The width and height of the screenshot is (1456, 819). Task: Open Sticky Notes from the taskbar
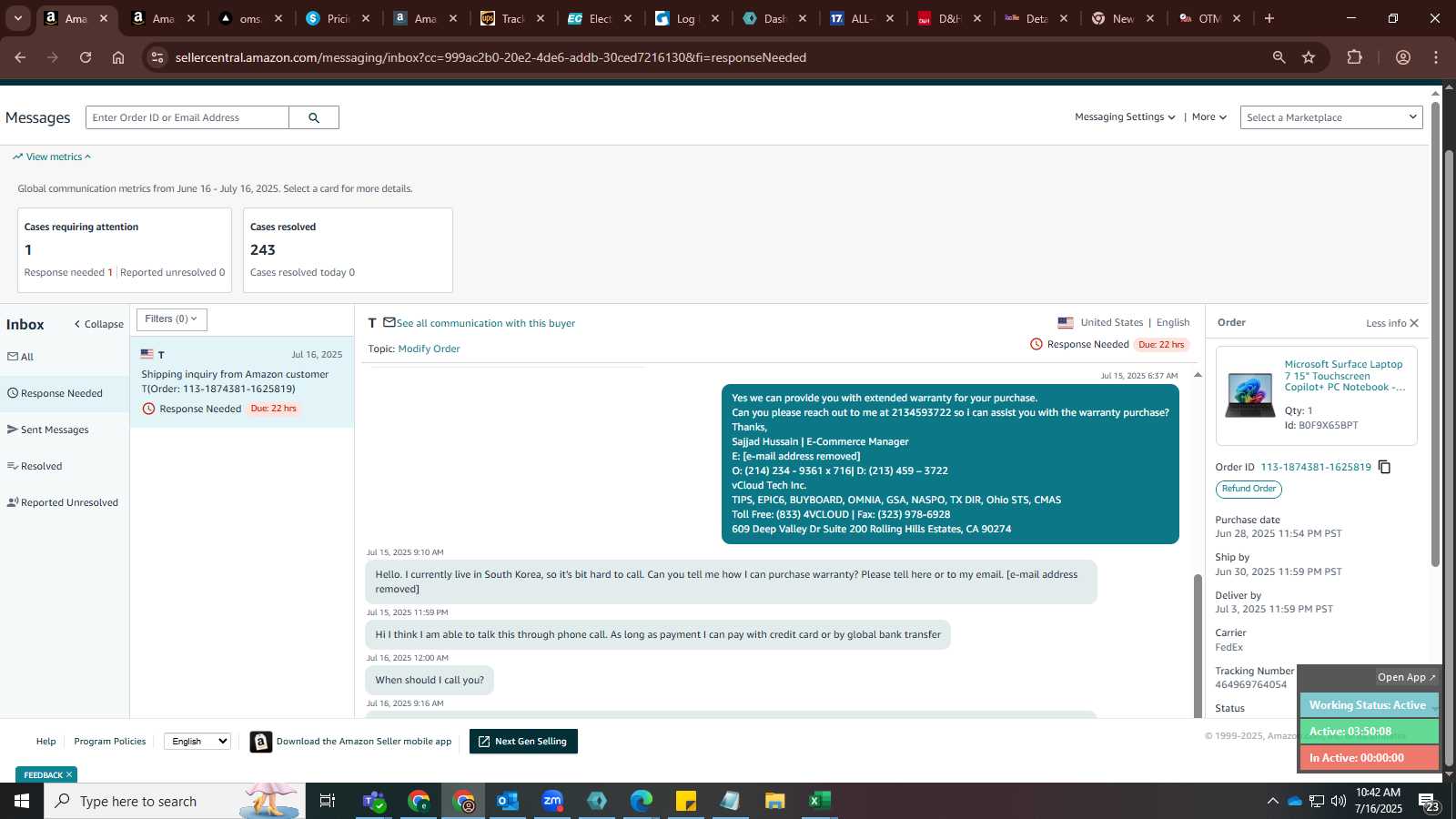click(x=686, y=801)
